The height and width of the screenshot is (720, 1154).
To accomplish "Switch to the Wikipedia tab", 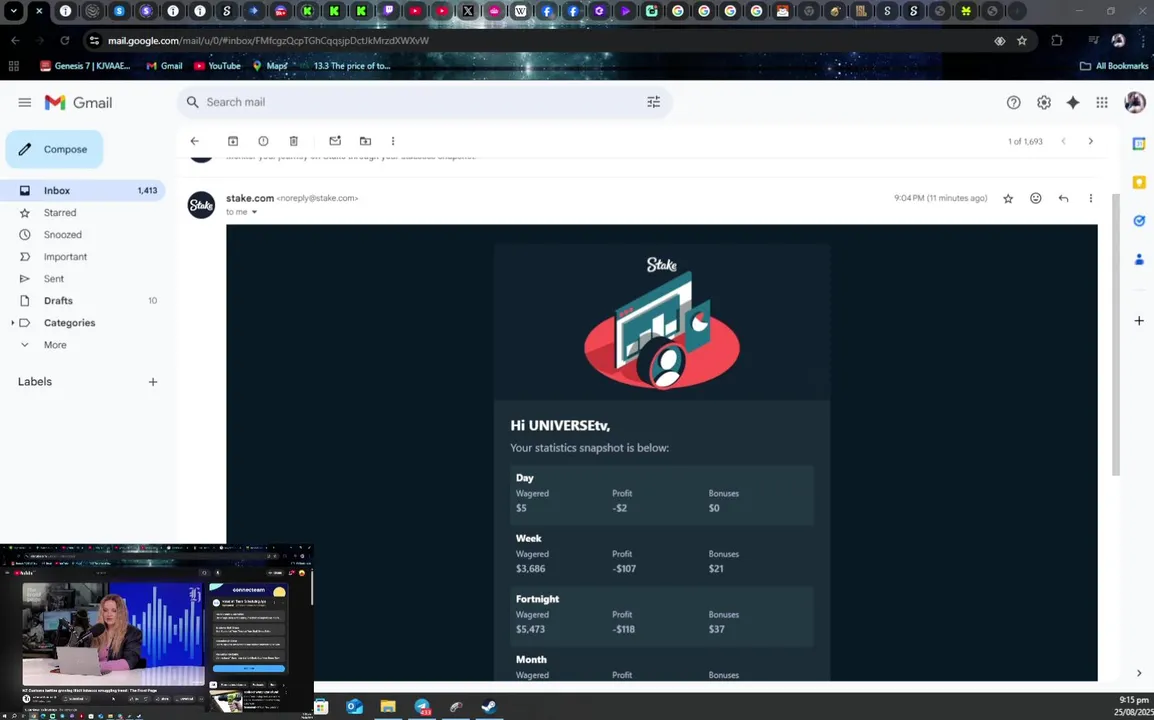I will coord(520,11).
